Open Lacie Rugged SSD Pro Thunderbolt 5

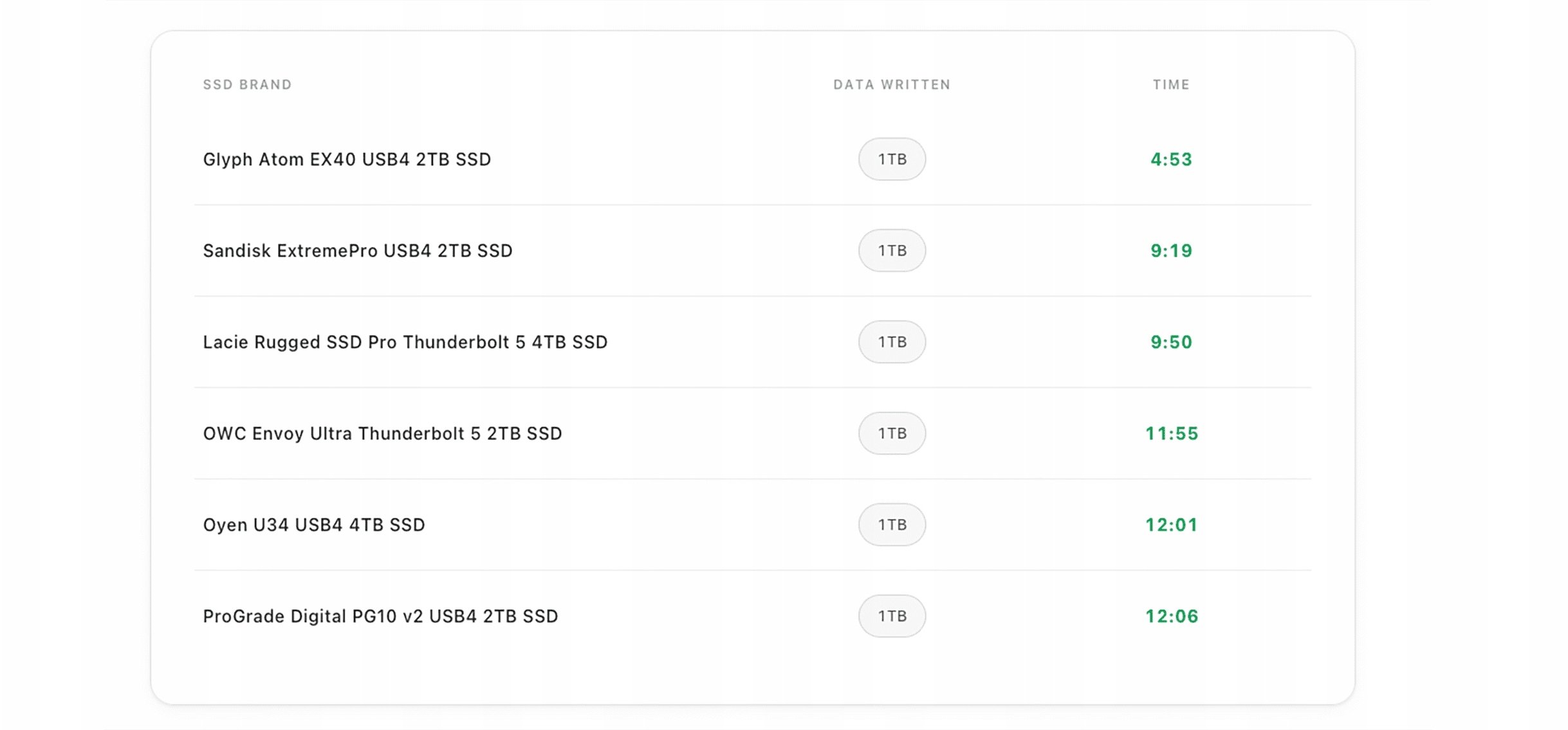pos(405,342)
